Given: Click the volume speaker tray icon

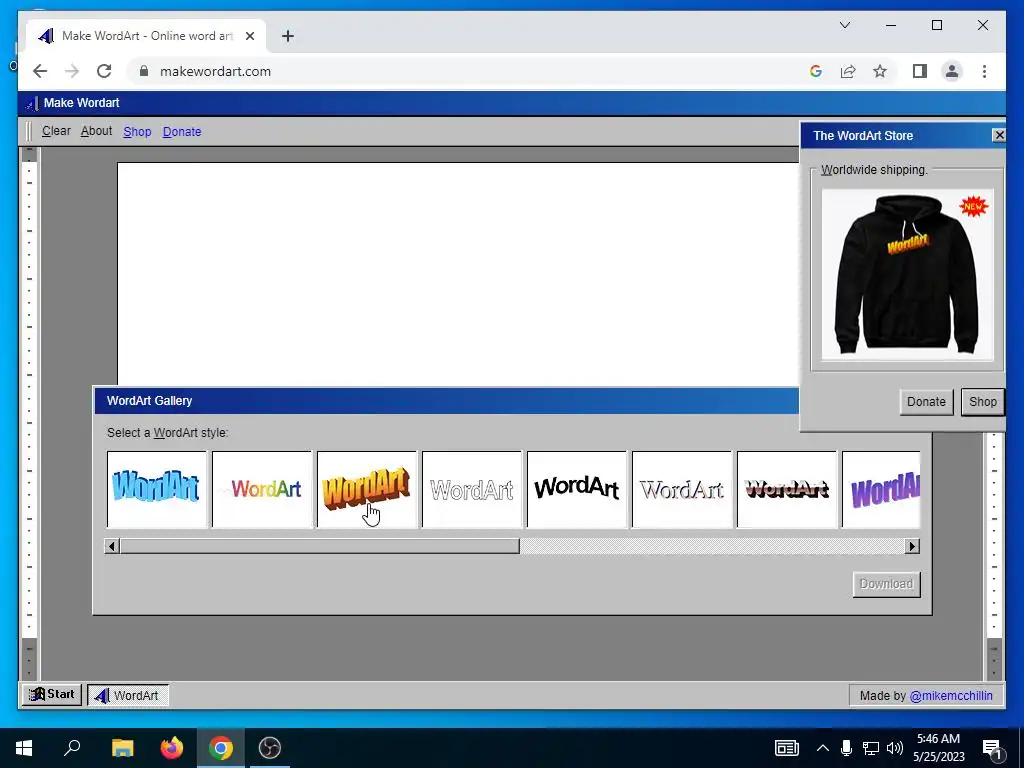Looking at the screenshot, I should coord(895,748).
